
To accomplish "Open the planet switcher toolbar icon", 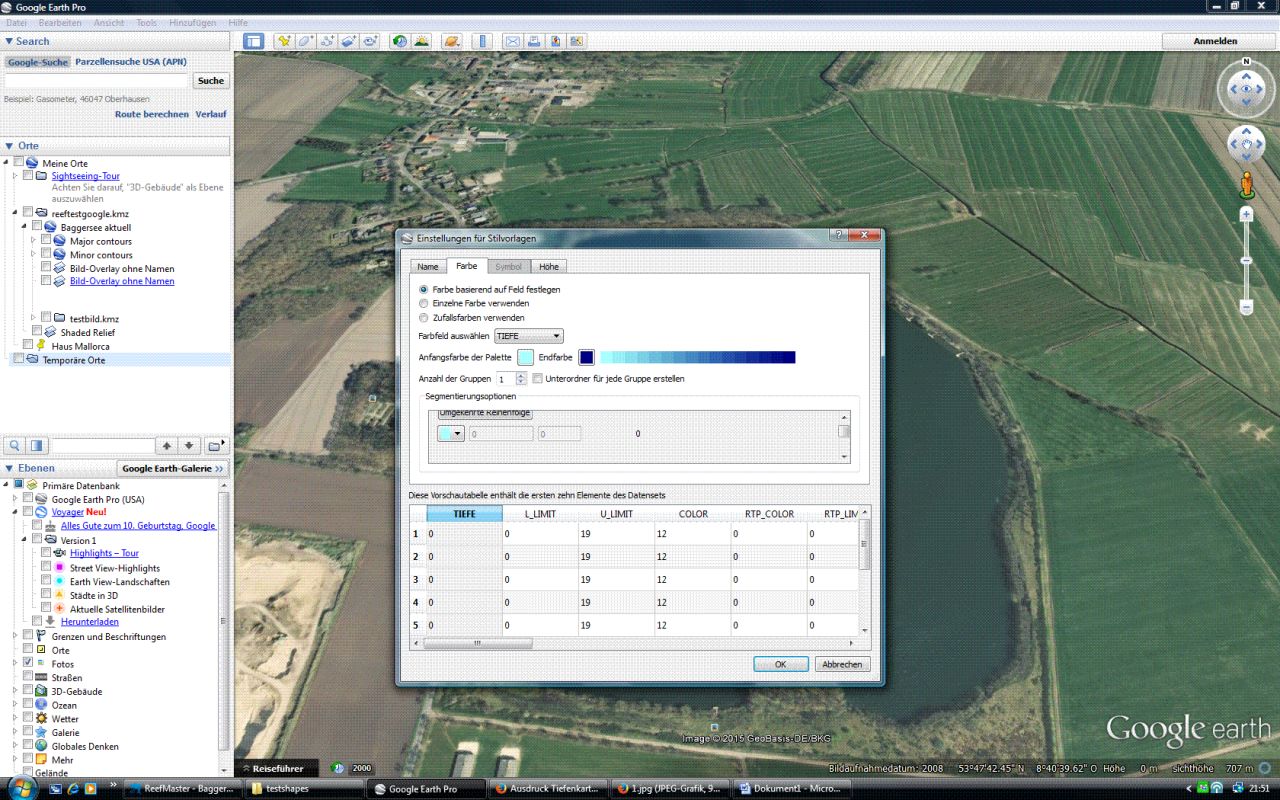I will click(x=451, y=41).
